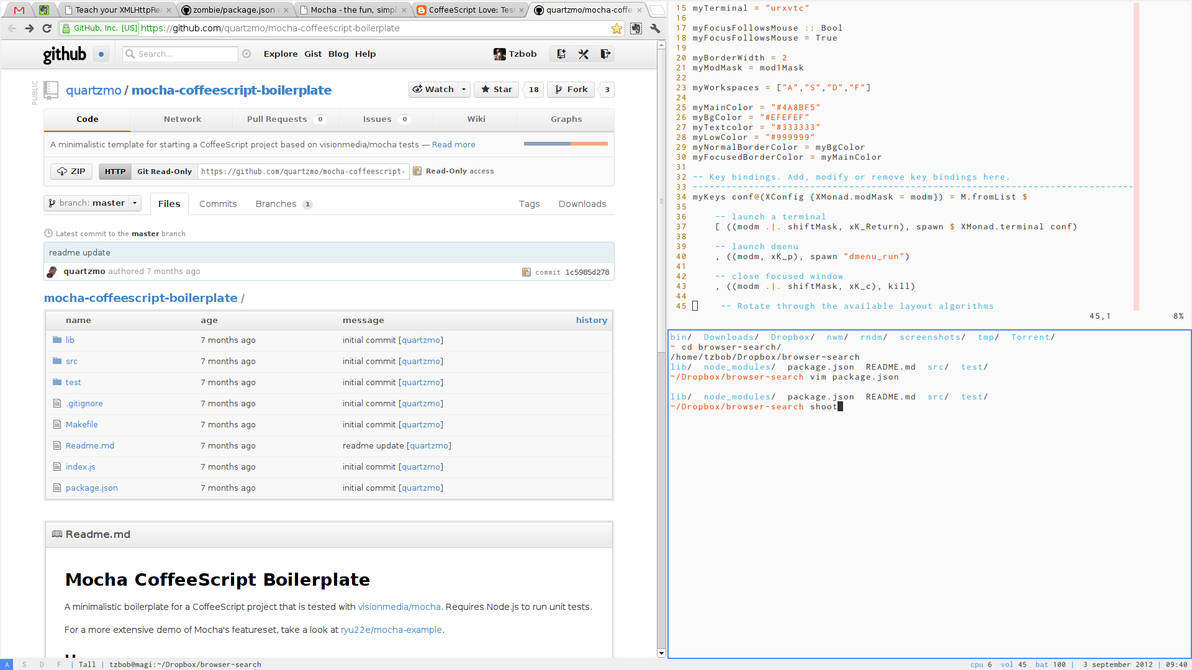The height and width of the screenshot is (670, 1192).
Task: Download repository as ZIP
Action: click(71, 171)
